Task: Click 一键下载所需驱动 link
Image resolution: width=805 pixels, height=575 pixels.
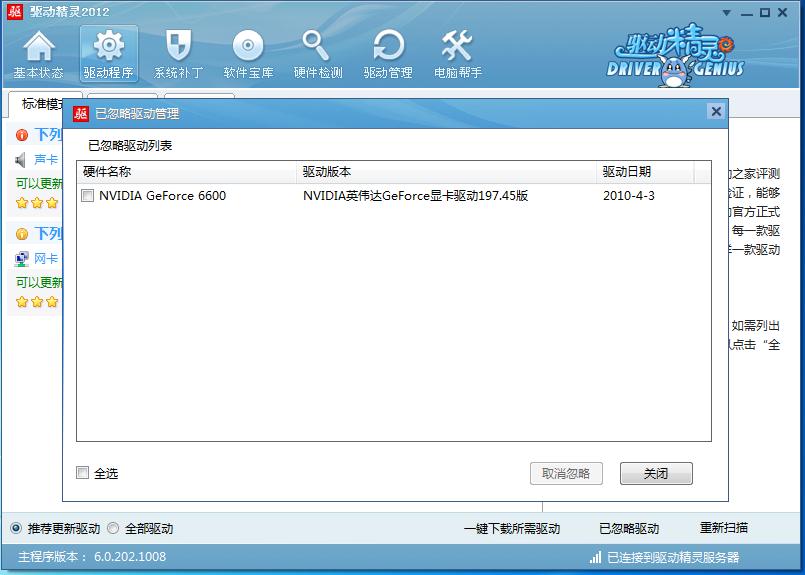Action: tap(512, 528)
